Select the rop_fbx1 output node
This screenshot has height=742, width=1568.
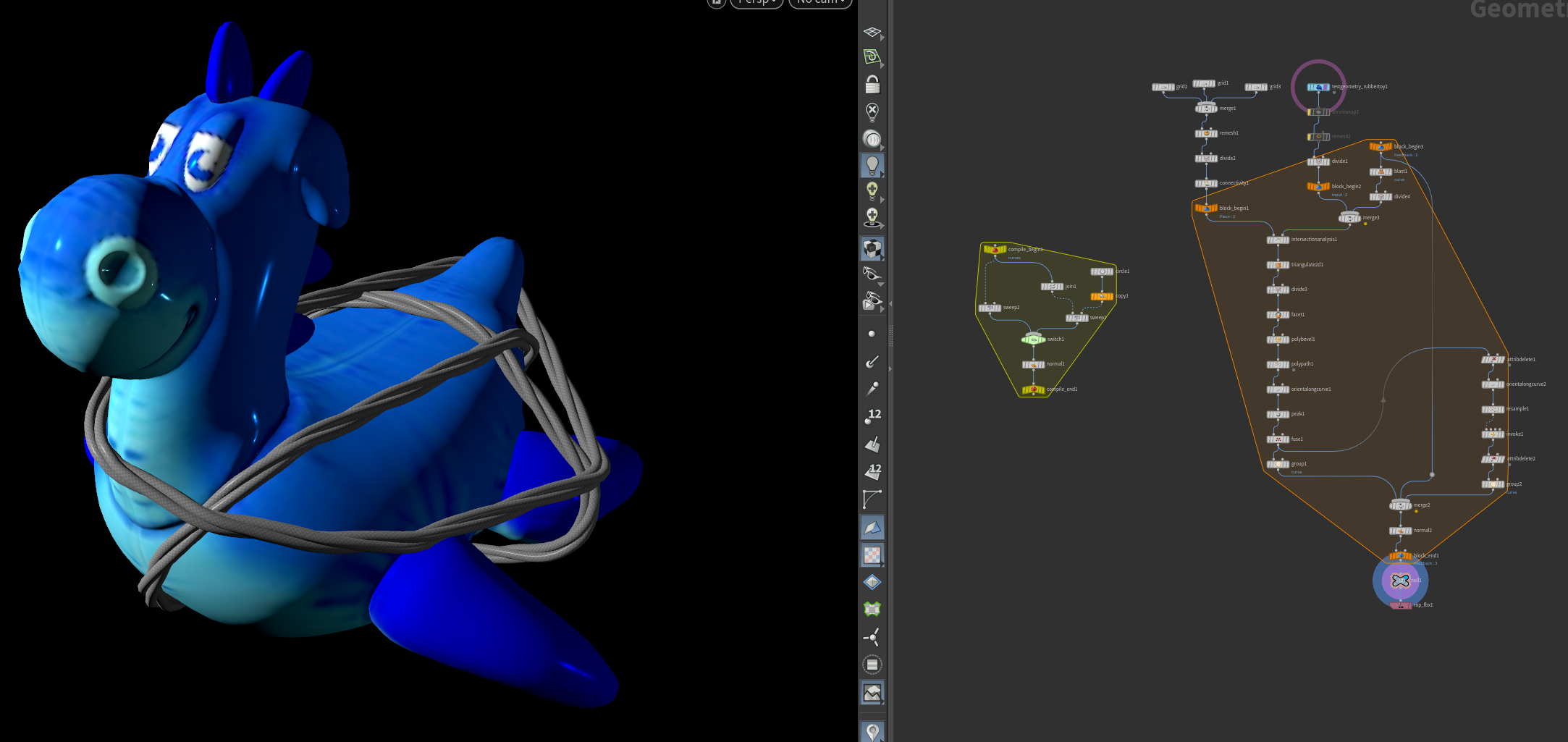[1400, 606]
